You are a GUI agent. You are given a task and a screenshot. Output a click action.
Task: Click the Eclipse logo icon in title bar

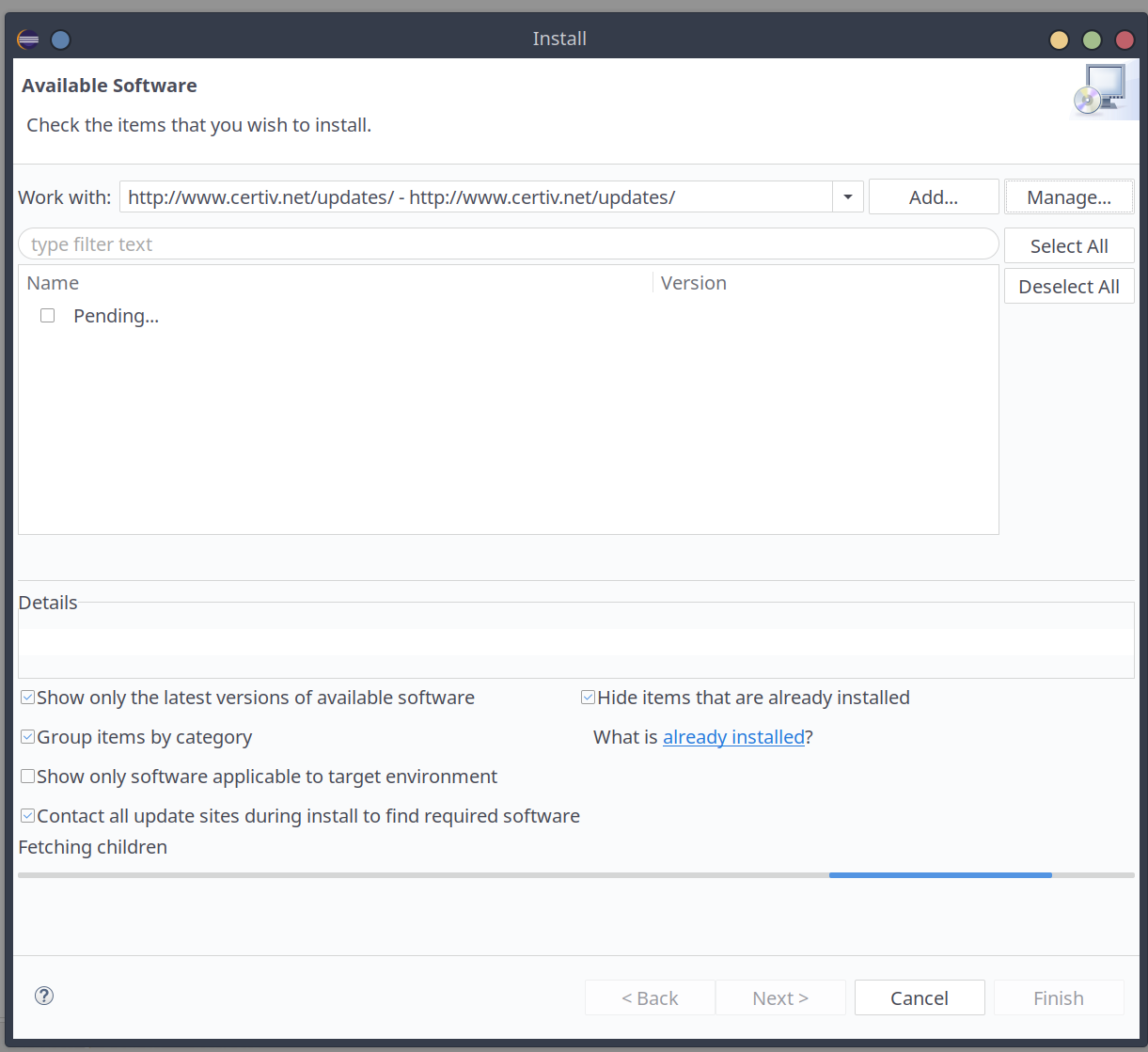(28, 39)
